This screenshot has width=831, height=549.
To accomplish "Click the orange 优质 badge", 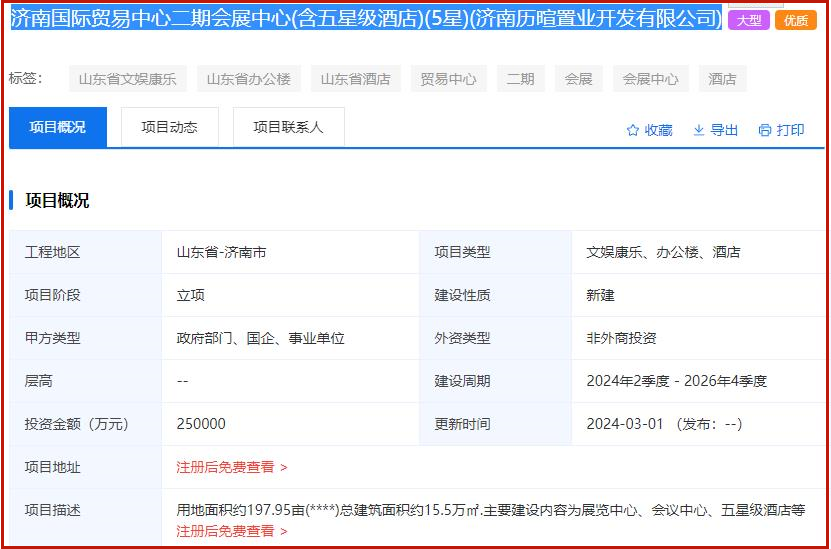I will [x=796, y=21].
